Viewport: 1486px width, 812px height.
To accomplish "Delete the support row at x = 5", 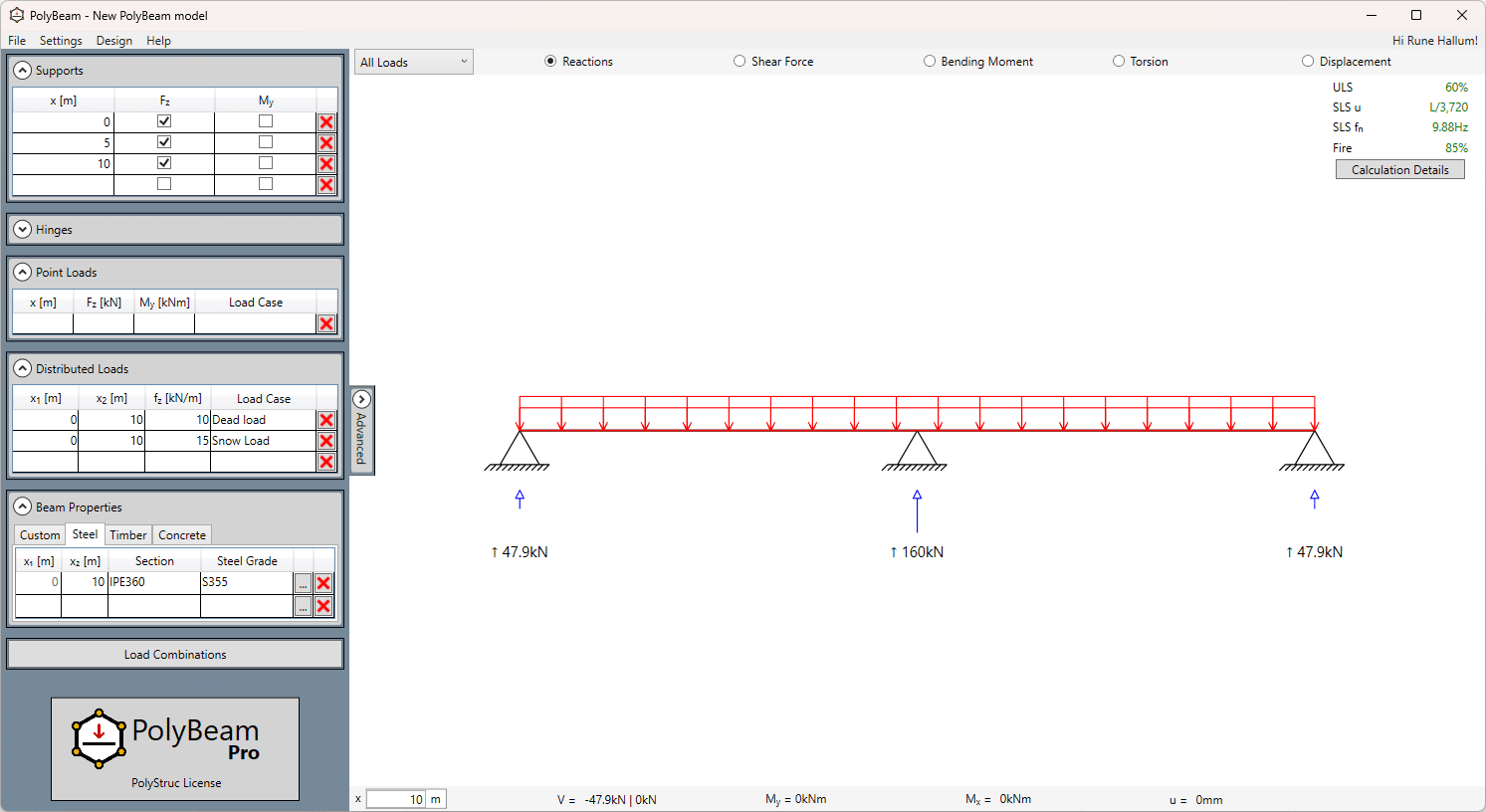I will [x=325, y=143].
